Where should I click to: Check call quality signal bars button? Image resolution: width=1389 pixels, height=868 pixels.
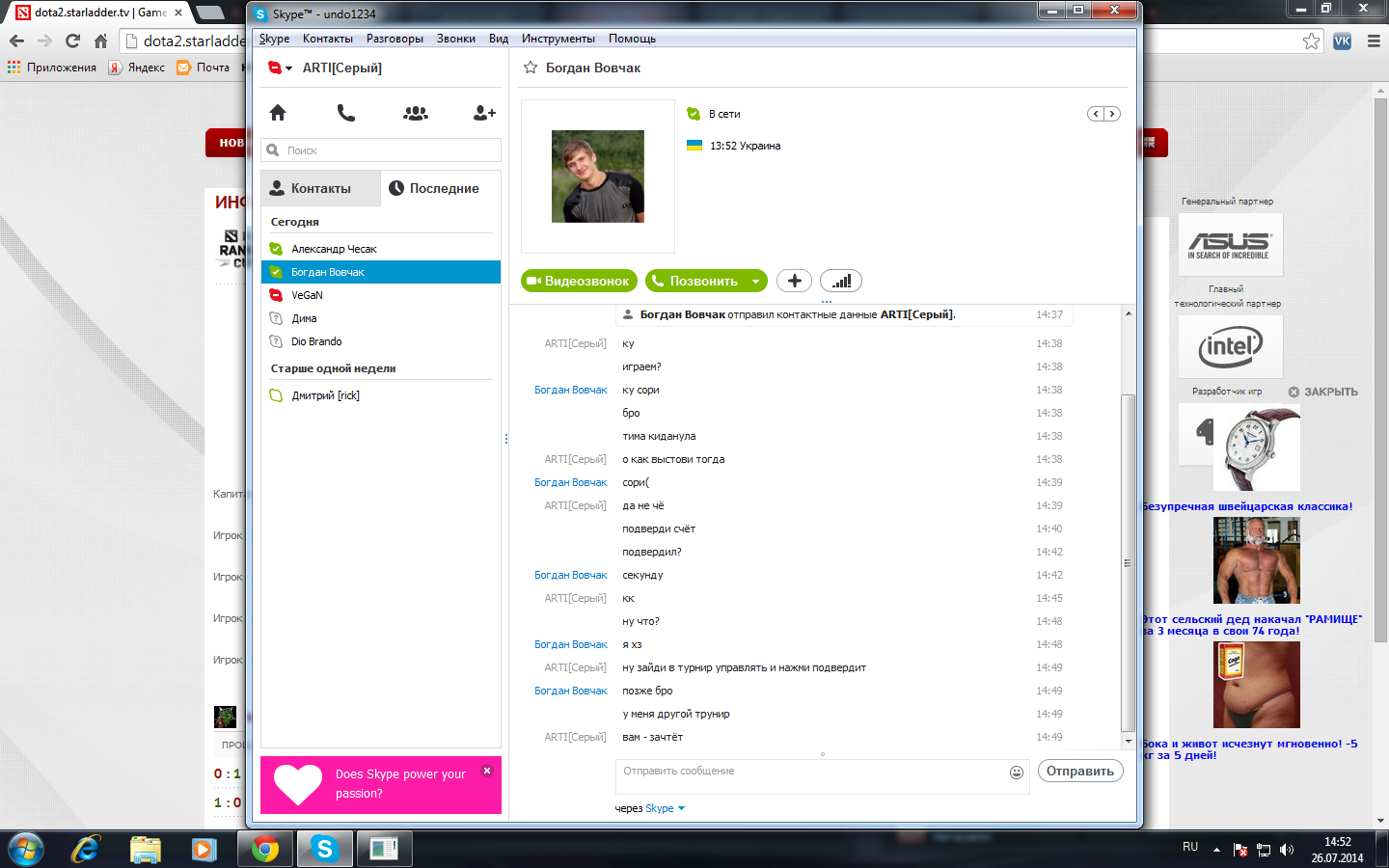841,281
